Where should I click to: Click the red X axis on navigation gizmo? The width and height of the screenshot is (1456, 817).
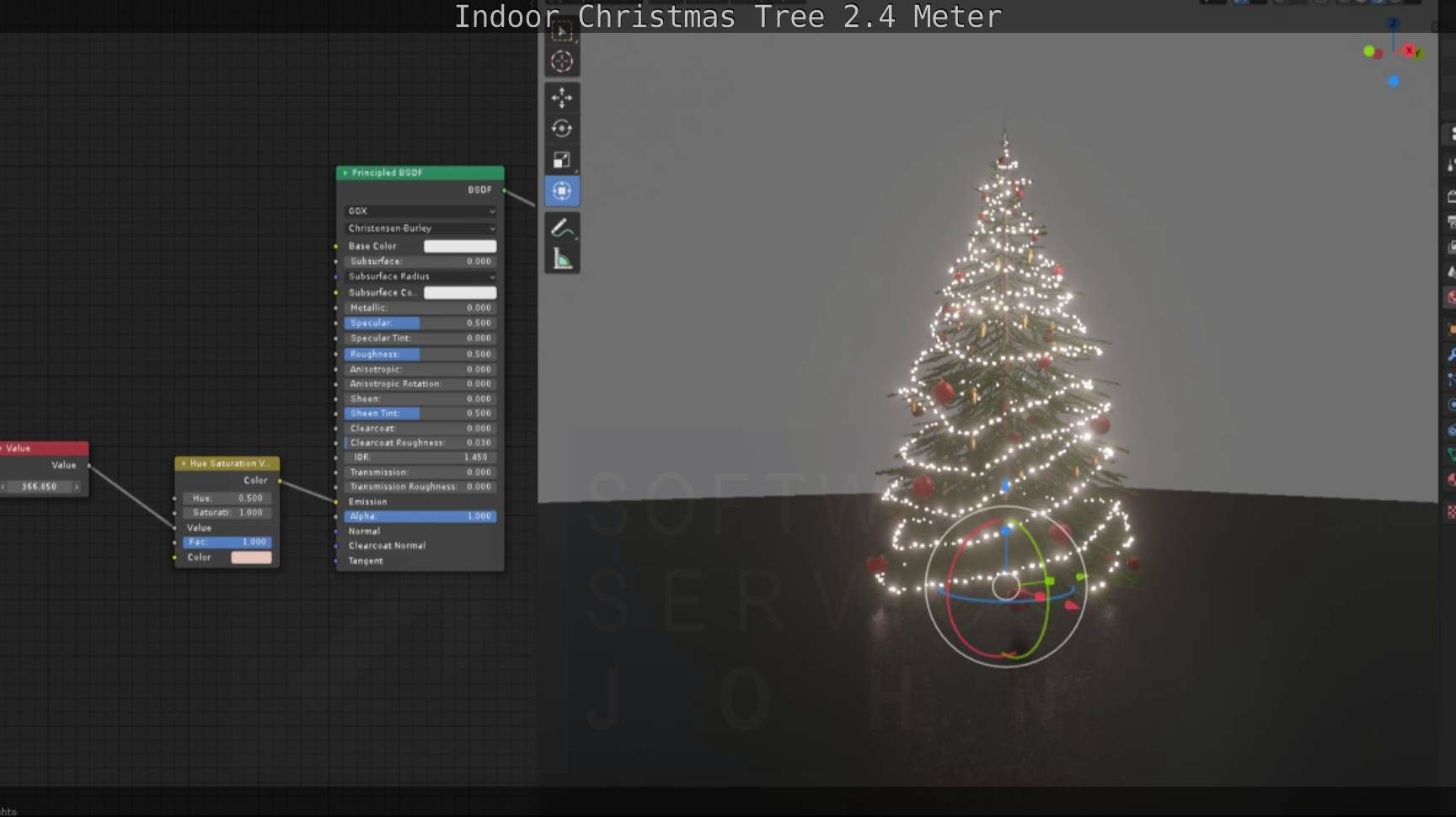click(1409, 51)
